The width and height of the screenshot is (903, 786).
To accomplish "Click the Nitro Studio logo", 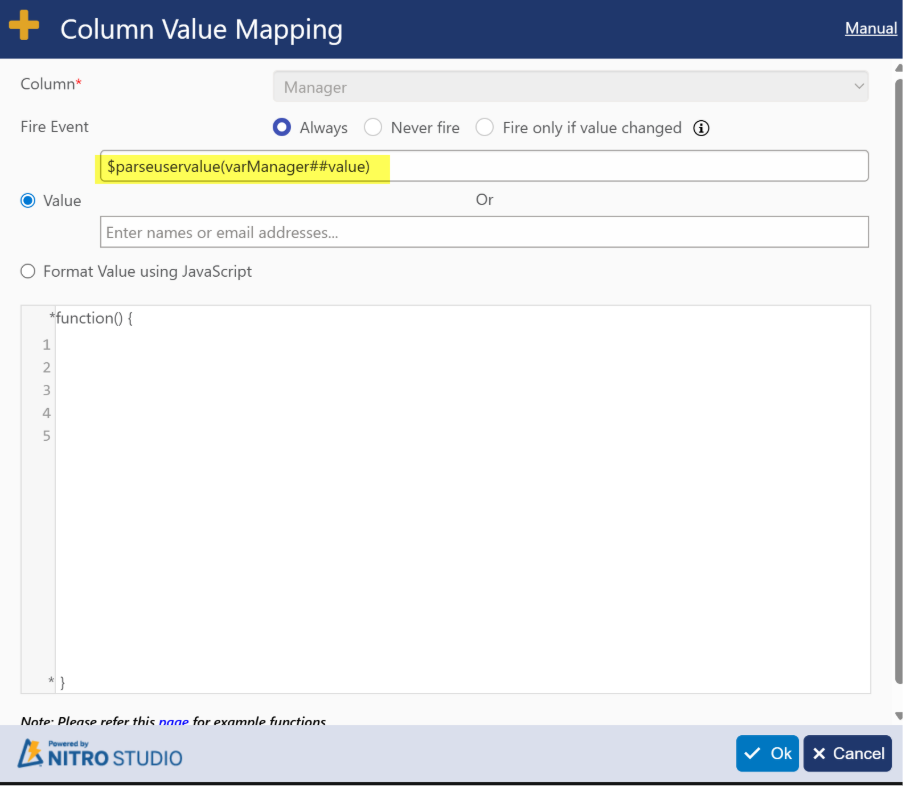I will [100, 754].
